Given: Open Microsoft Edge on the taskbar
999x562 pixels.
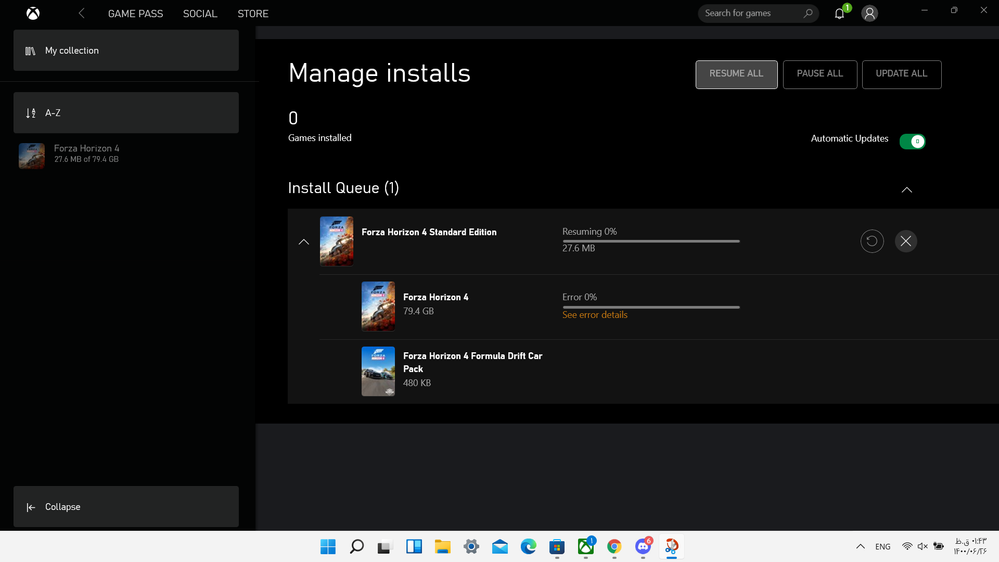Looking at the screenshot, I should (529, 547).
